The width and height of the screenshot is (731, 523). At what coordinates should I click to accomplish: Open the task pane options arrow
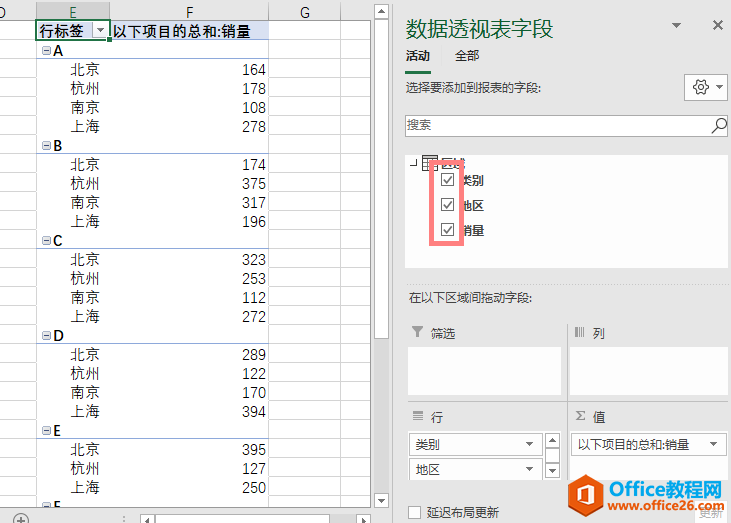(x=676, y=25)
